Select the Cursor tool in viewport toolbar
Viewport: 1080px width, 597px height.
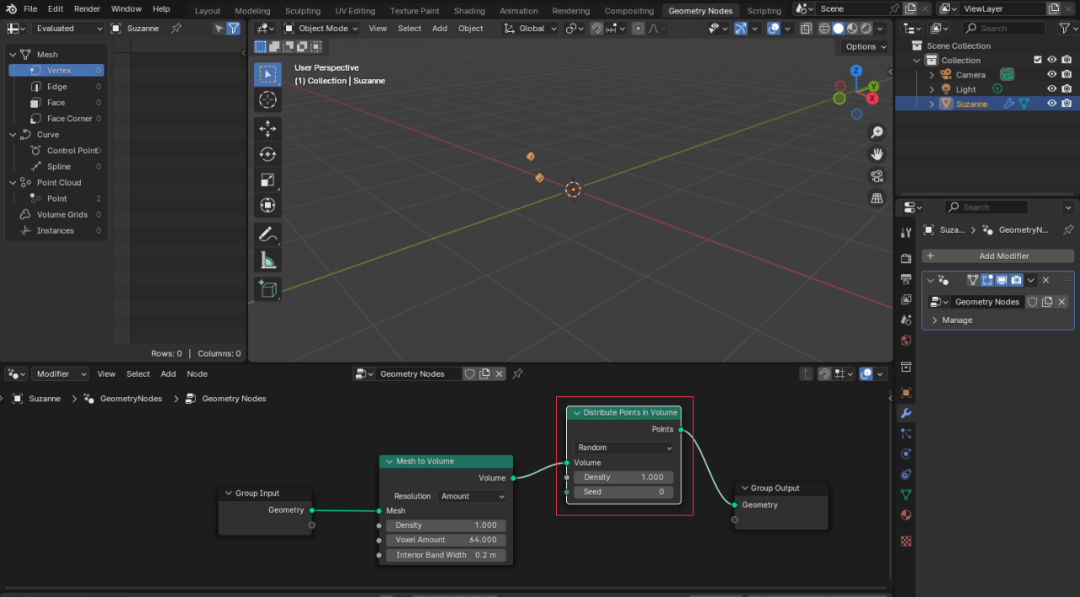(x=268, y=100)
